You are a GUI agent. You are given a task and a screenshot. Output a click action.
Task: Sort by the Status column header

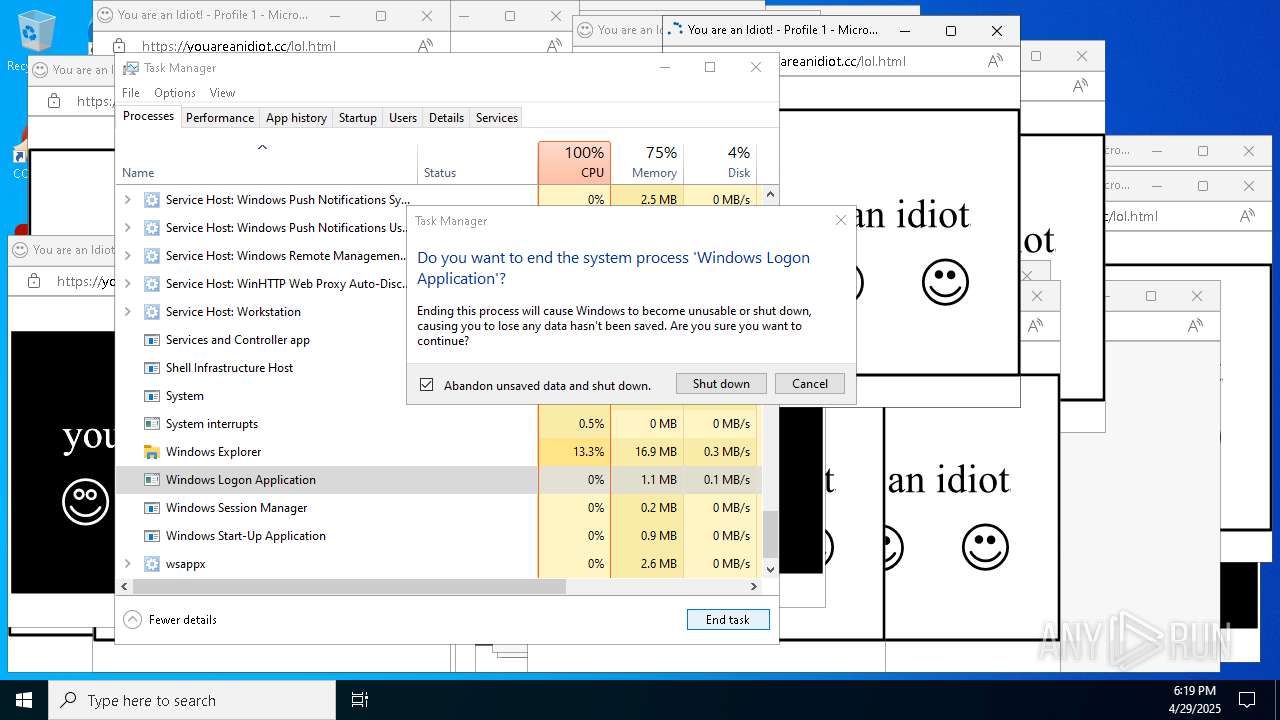477,163
